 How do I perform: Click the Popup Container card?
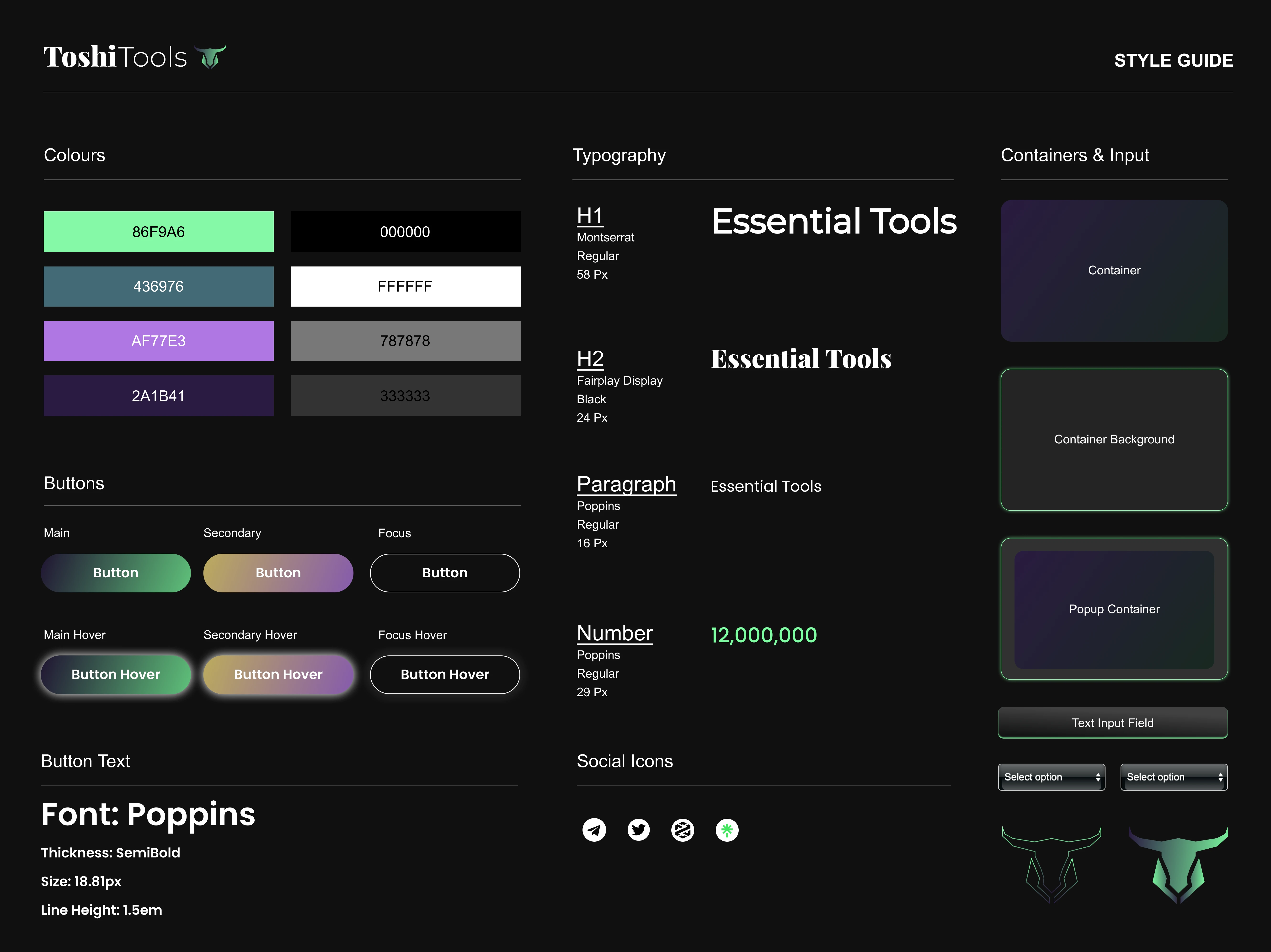(1114, 609)
